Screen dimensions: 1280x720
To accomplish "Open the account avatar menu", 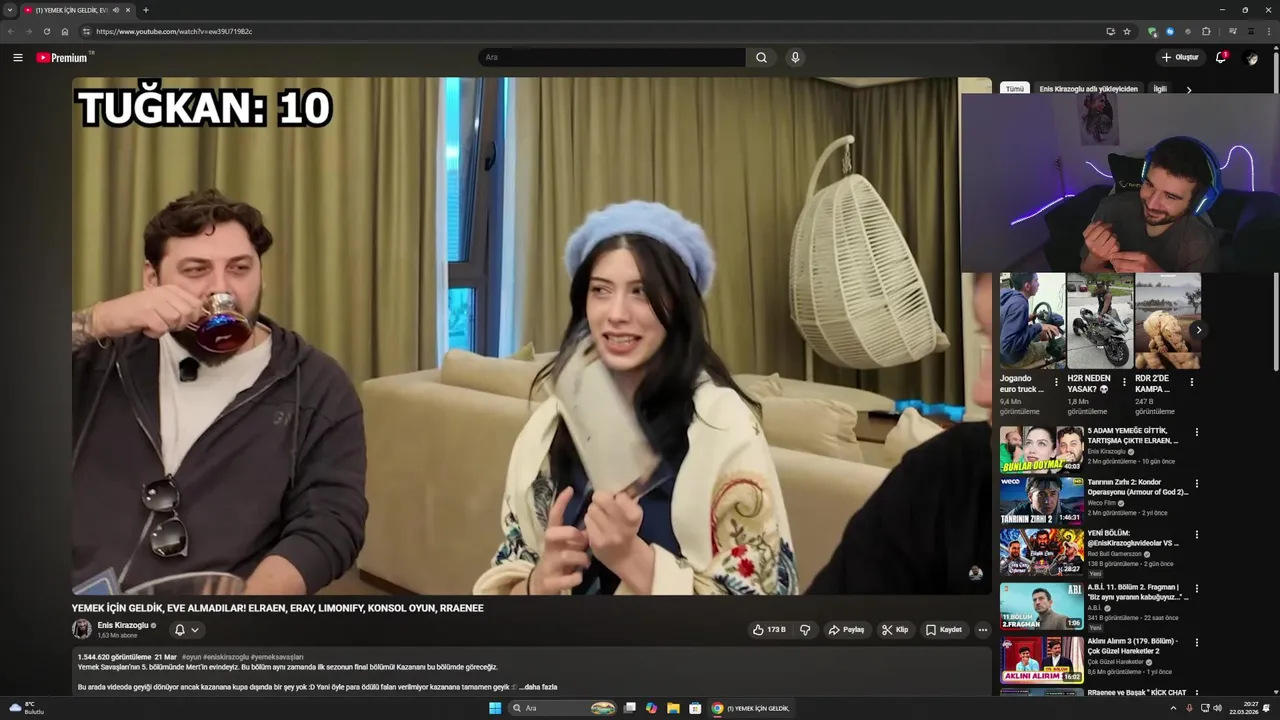I will [1251, 58].
